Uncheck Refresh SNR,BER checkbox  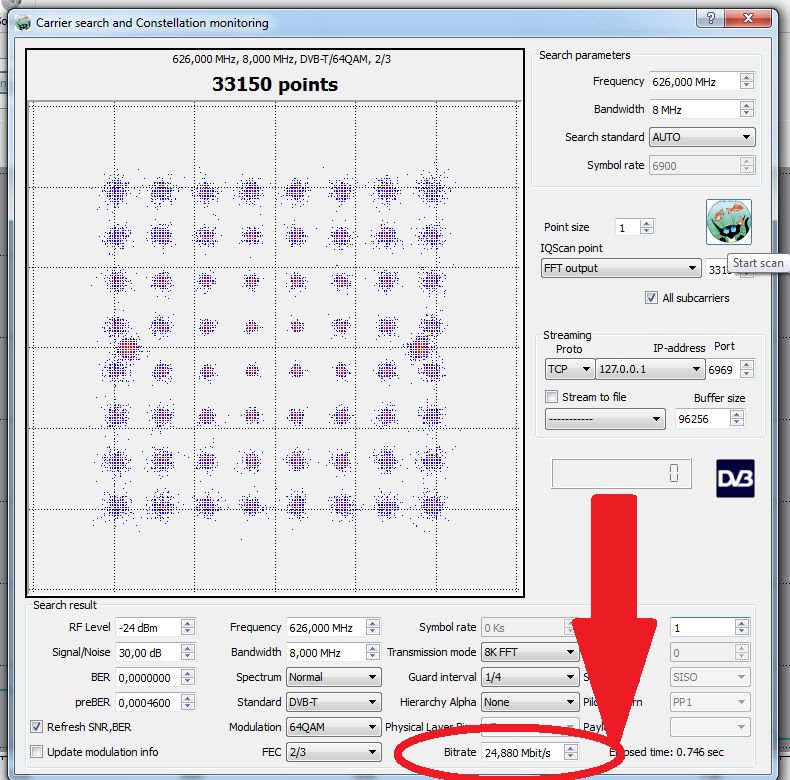(36, 727)
